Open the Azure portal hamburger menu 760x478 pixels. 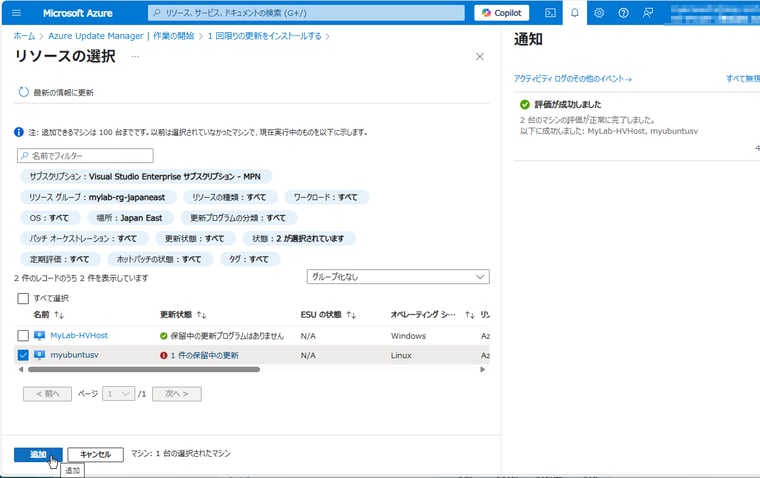pos(15,13)
